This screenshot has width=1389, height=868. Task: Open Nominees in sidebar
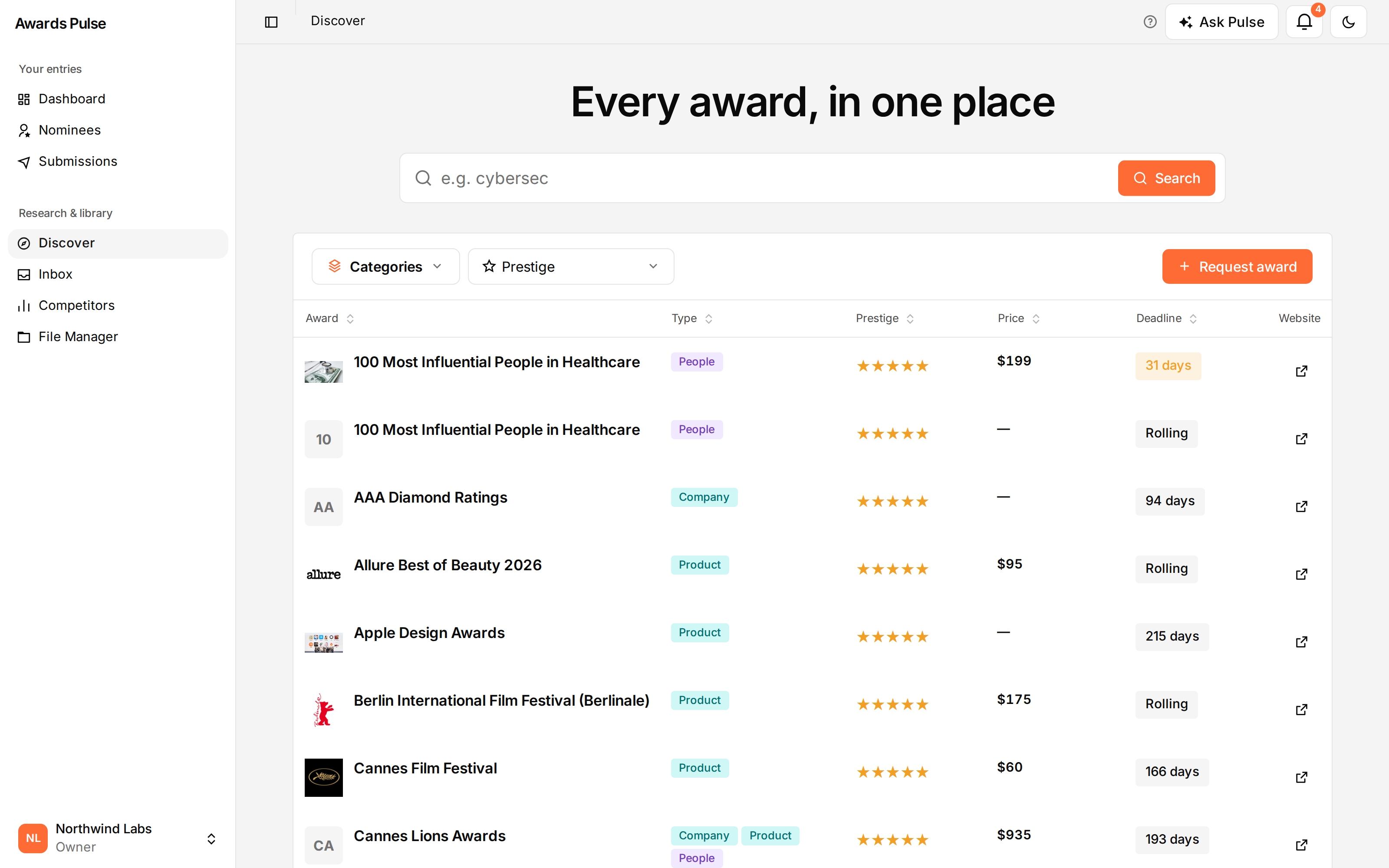[x=118, y=130]
